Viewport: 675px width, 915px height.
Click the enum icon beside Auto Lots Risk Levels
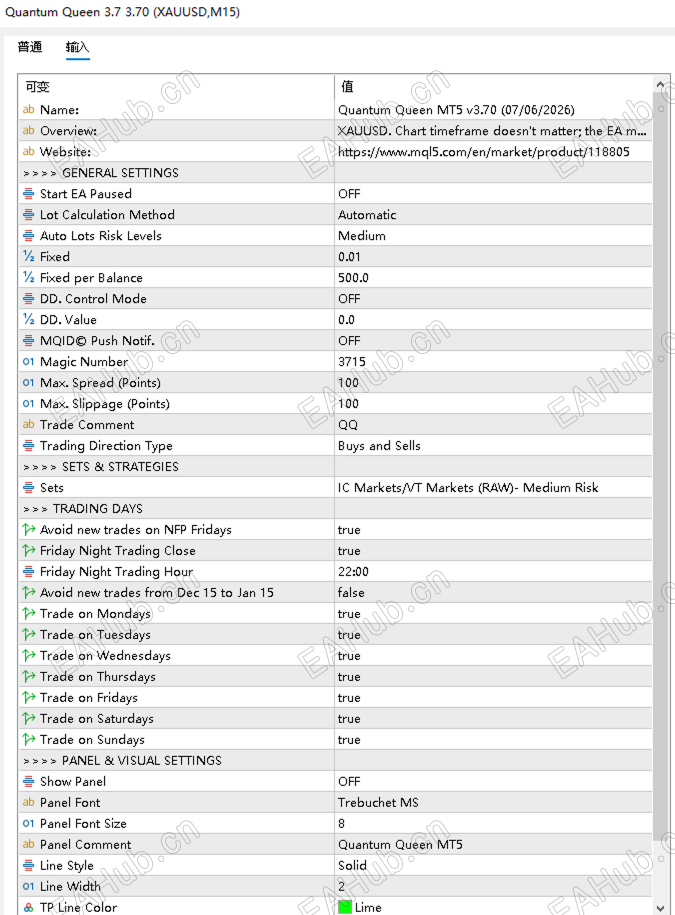pyautogui.click(x=28, y=236)
